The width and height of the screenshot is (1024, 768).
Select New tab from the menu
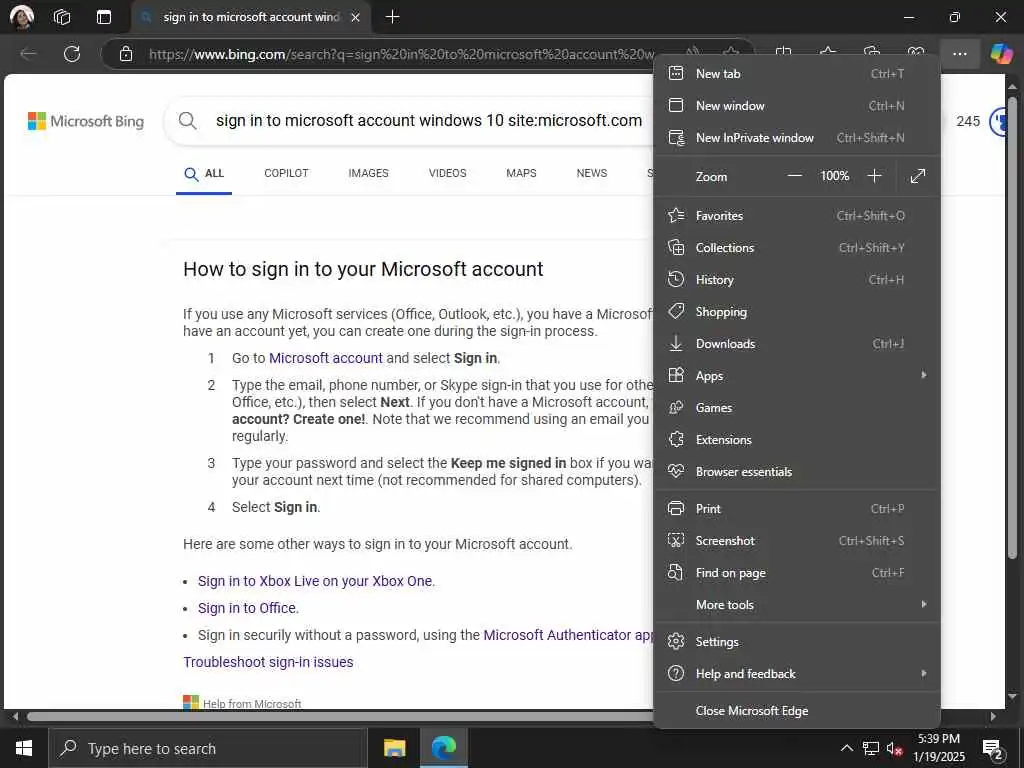pos(797,74)
